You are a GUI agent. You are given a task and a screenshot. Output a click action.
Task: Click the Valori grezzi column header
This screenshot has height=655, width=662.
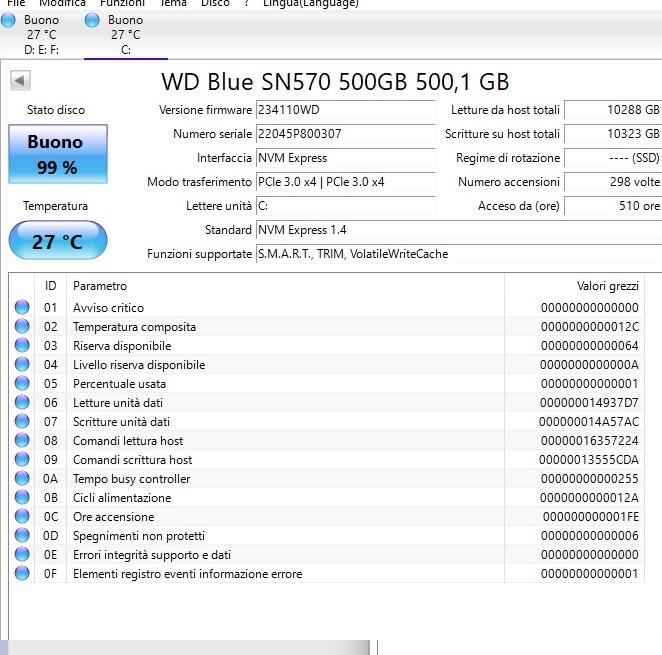tap(574, 286)
